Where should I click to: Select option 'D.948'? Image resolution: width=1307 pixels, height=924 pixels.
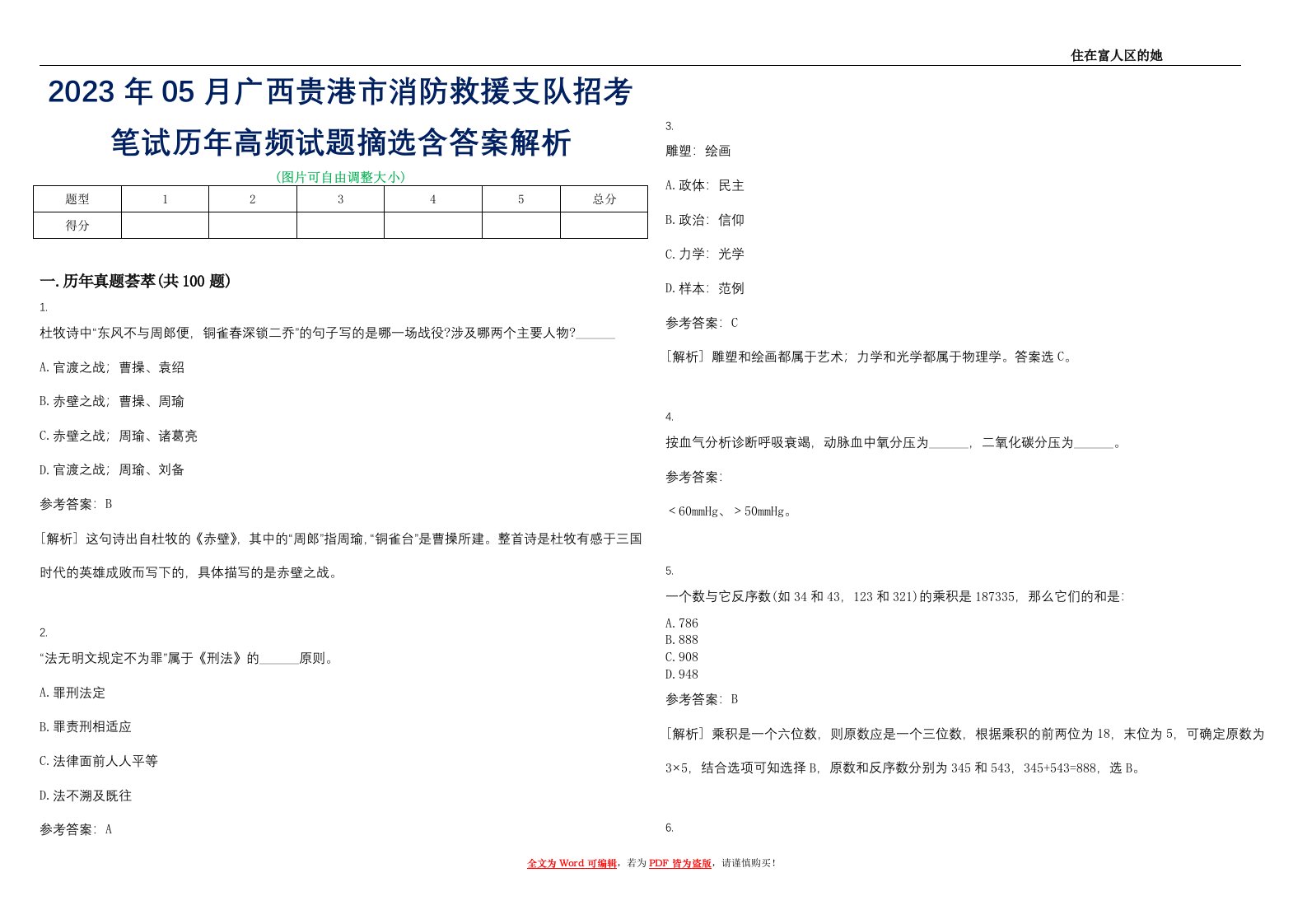point(682,674)
